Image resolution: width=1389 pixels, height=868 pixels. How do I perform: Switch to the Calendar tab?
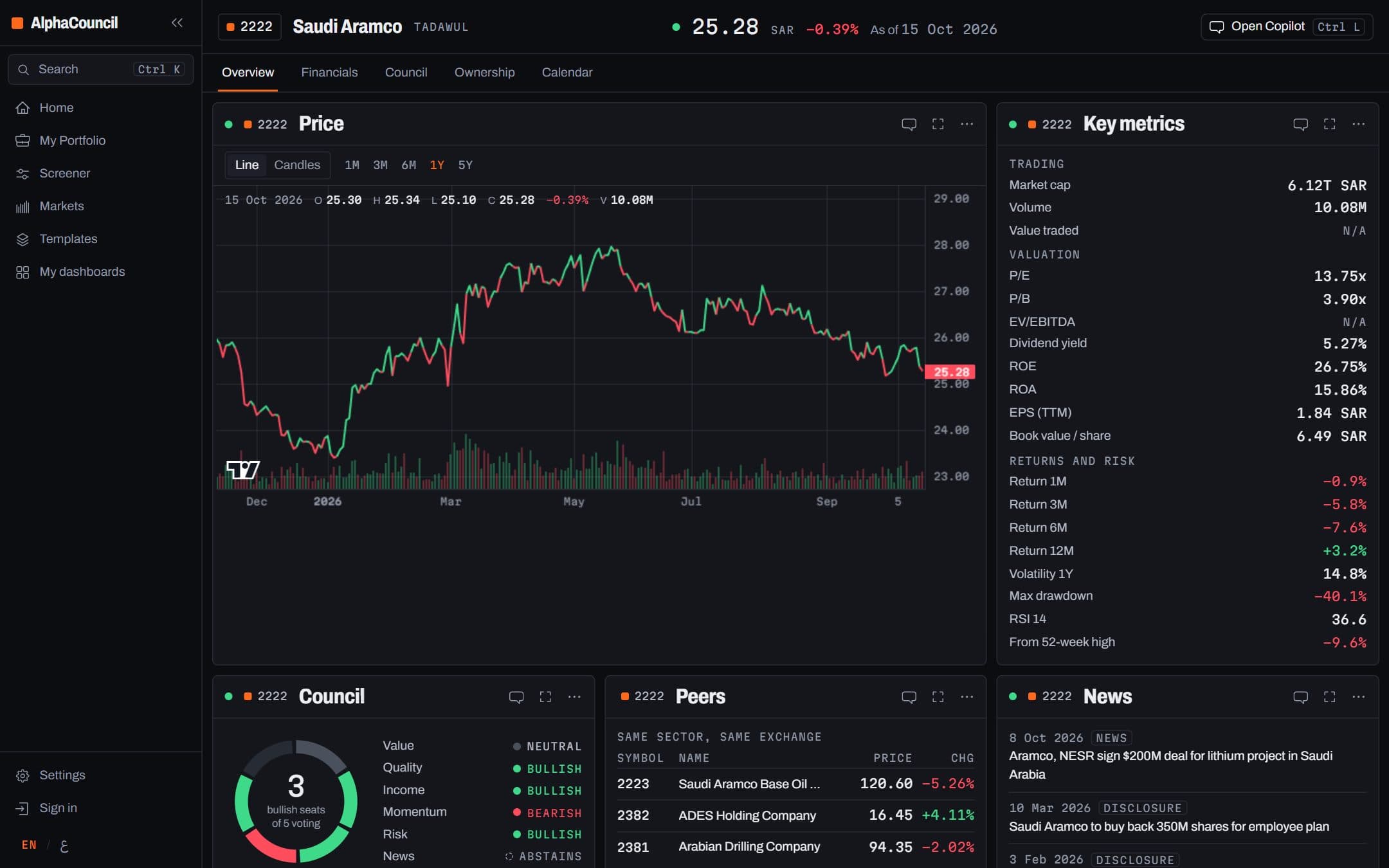567,73
